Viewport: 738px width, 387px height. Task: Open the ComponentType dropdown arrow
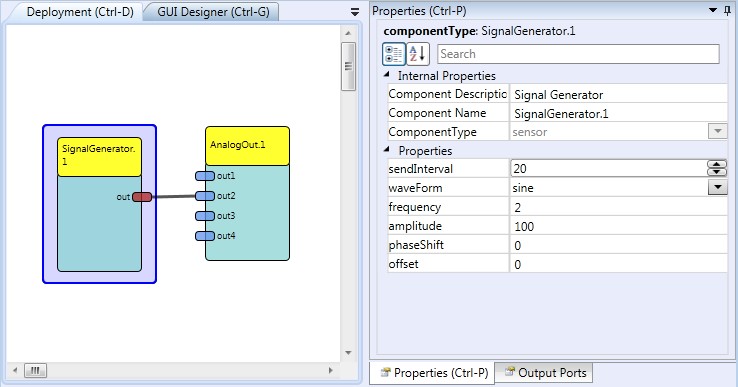(717, 131)
